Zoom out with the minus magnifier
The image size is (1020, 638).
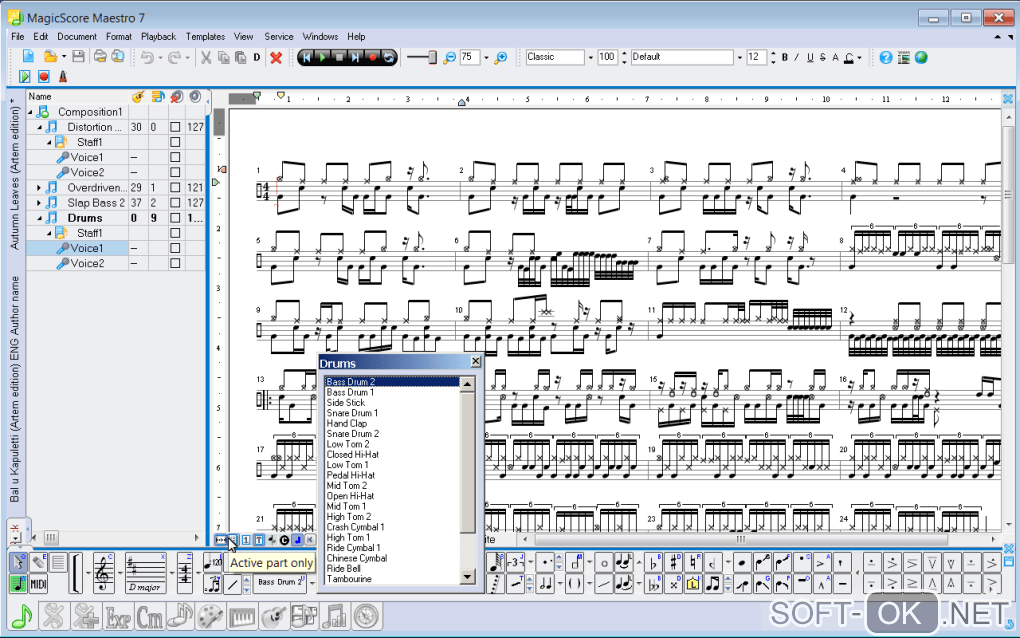pyautogui.click(x=449, y=58)
